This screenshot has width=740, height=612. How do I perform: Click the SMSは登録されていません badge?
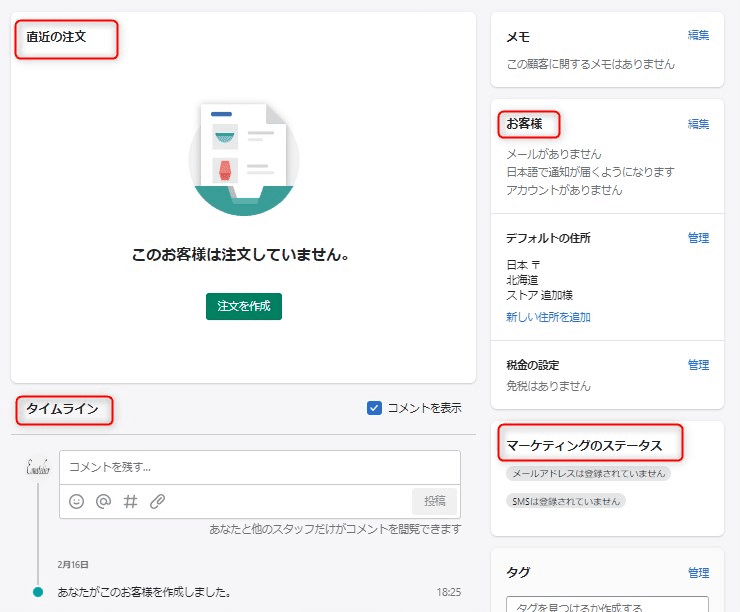(x=566, y=501)
